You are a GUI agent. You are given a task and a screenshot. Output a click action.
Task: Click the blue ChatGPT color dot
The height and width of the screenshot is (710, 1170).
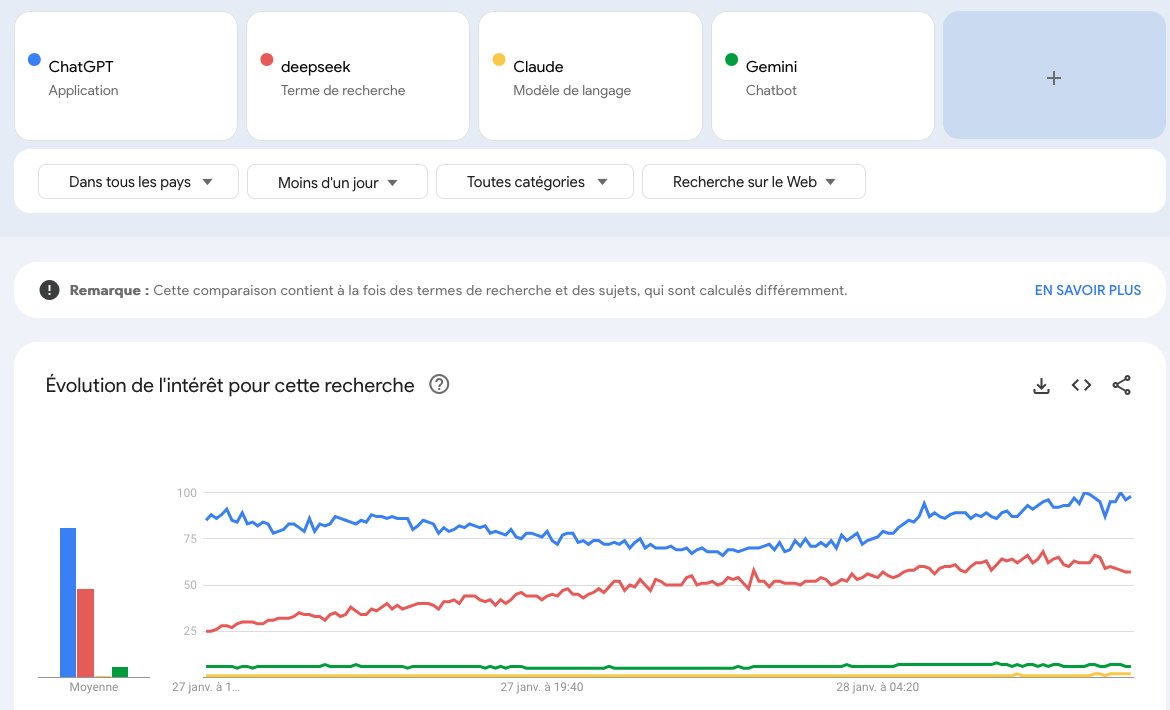[x=34, y=60]
